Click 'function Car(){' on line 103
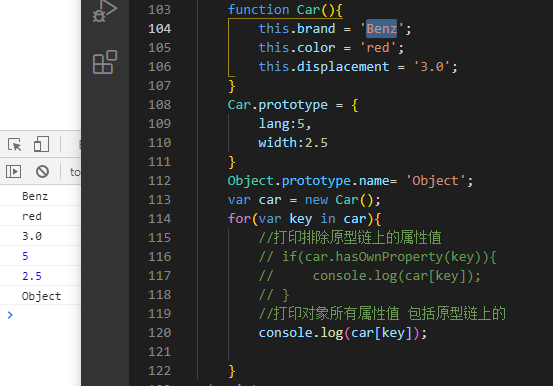The image size is (553, 386). pyautogui.click(x=285, y=10)
